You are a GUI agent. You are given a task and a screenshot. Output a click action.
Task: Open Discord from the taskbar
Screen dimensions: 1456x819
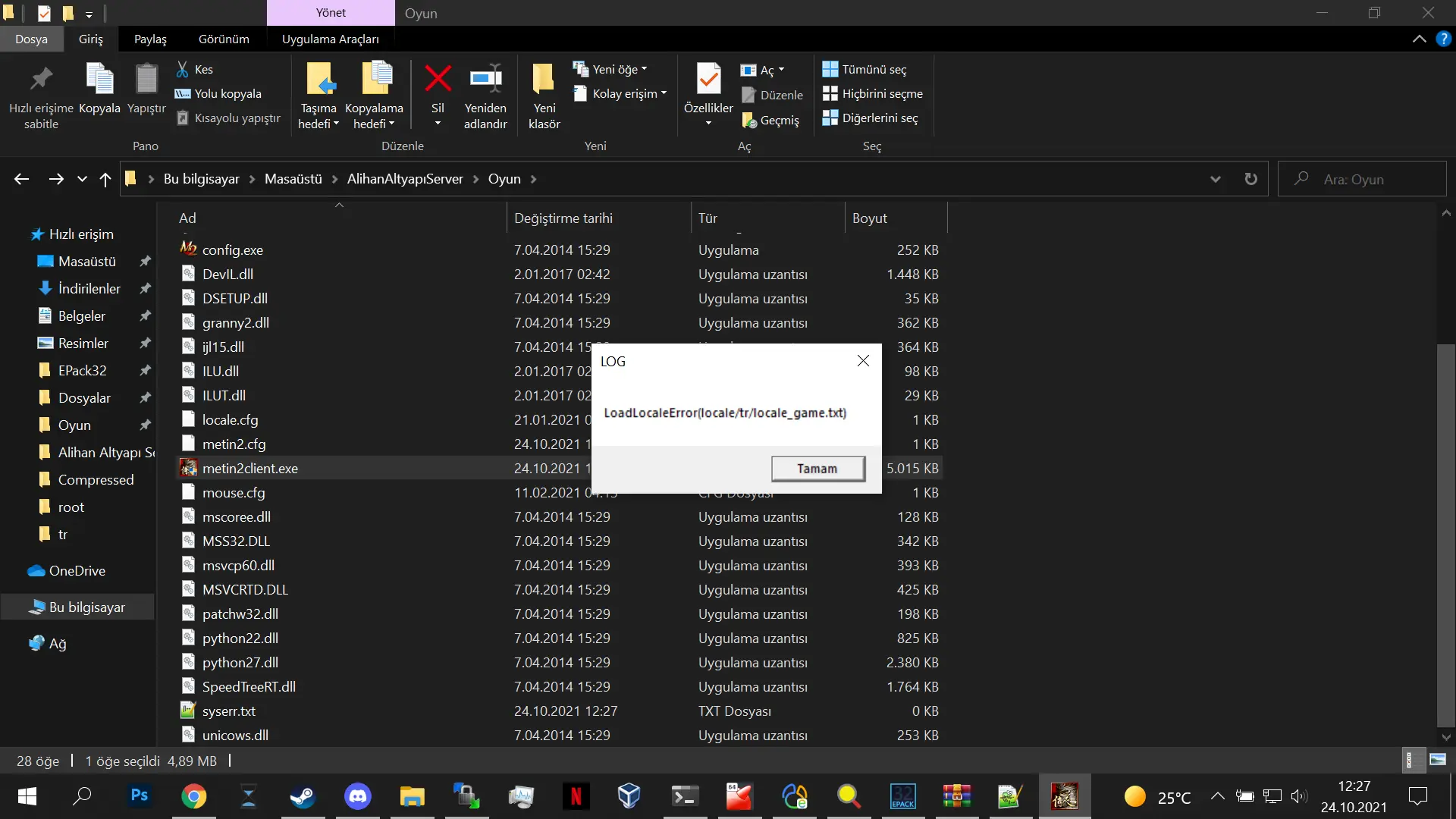pos(357,796)
